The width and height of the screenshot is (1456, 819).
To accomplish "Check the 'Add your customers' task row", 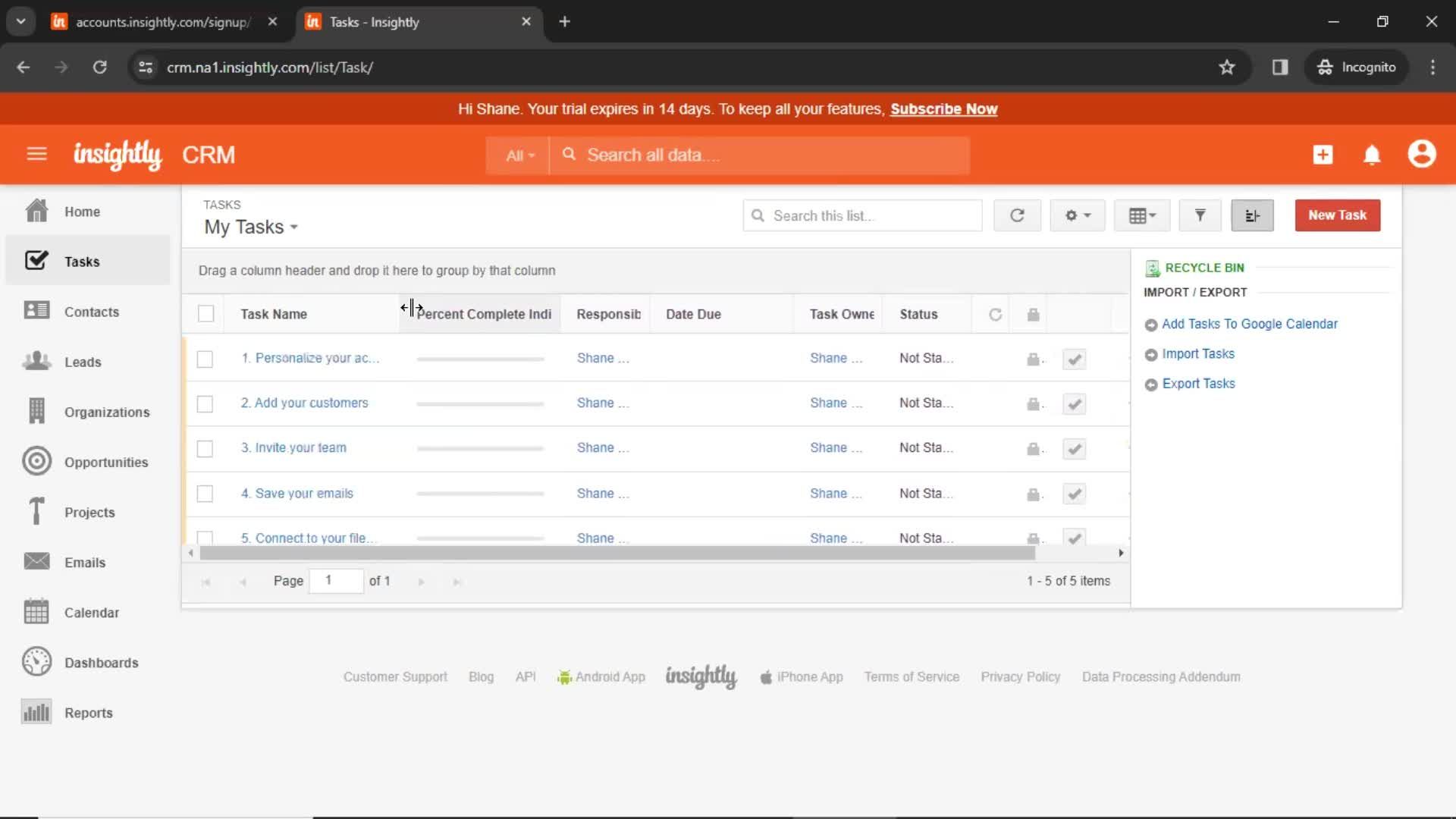I will click(205, 403).
